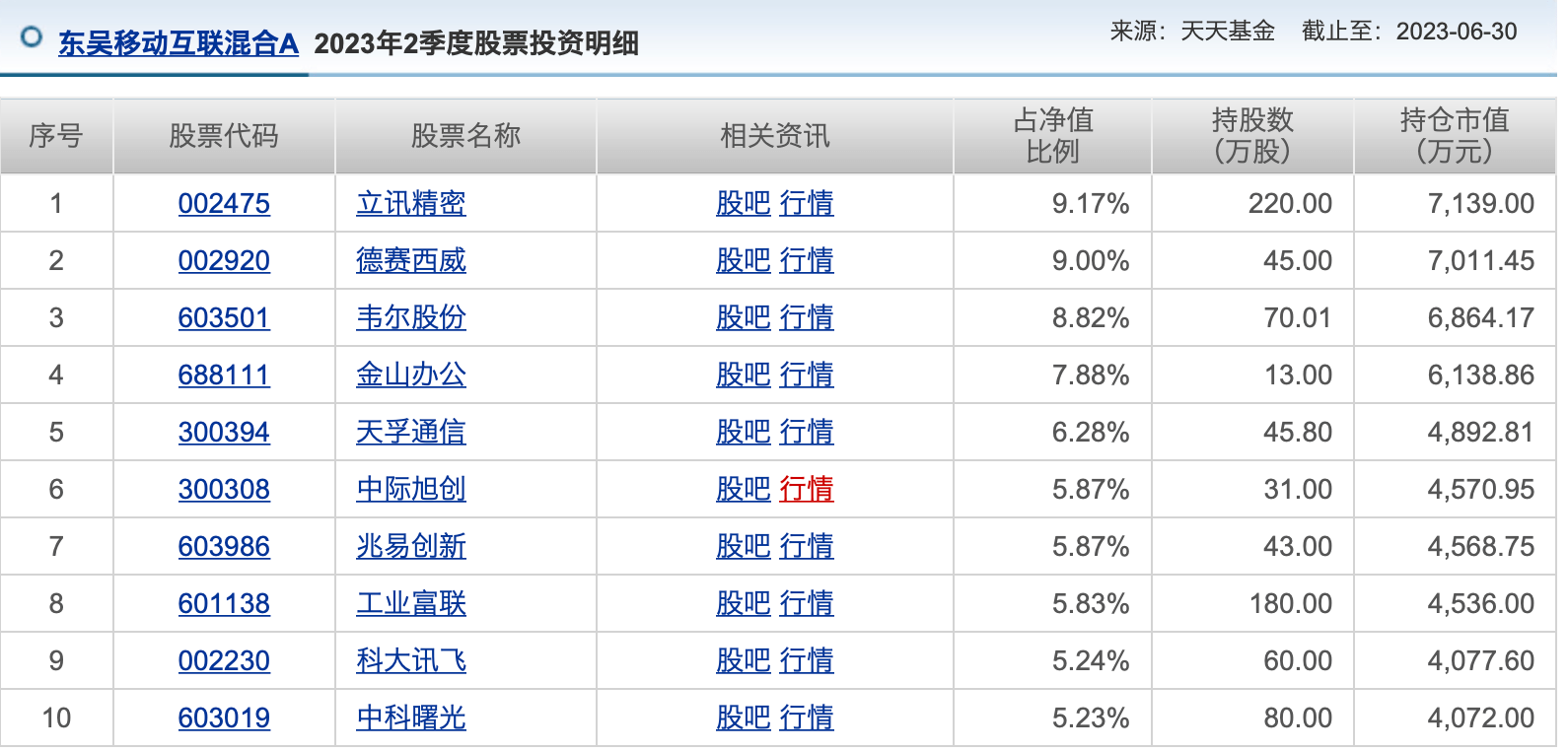Open 股吧 link for 天孚通信
The height and width of the screenshot is (751, 1568).
click(744, 433)
